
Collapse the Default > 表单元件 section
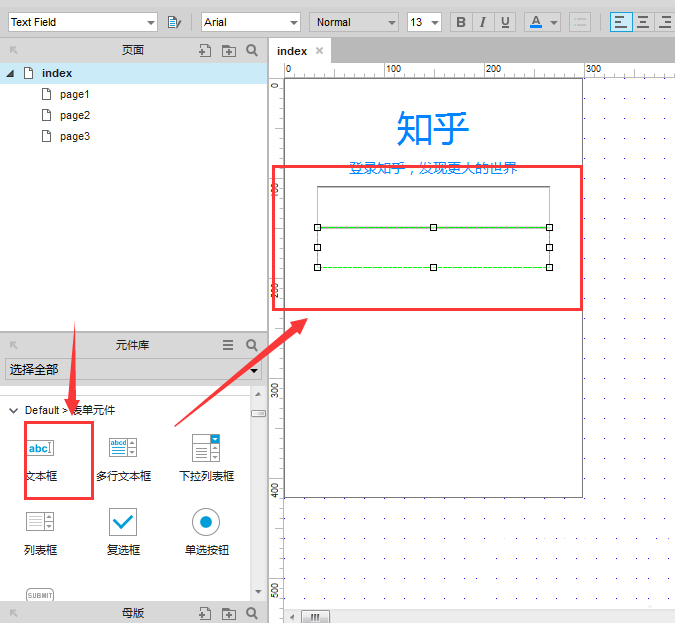coord(14,410)
